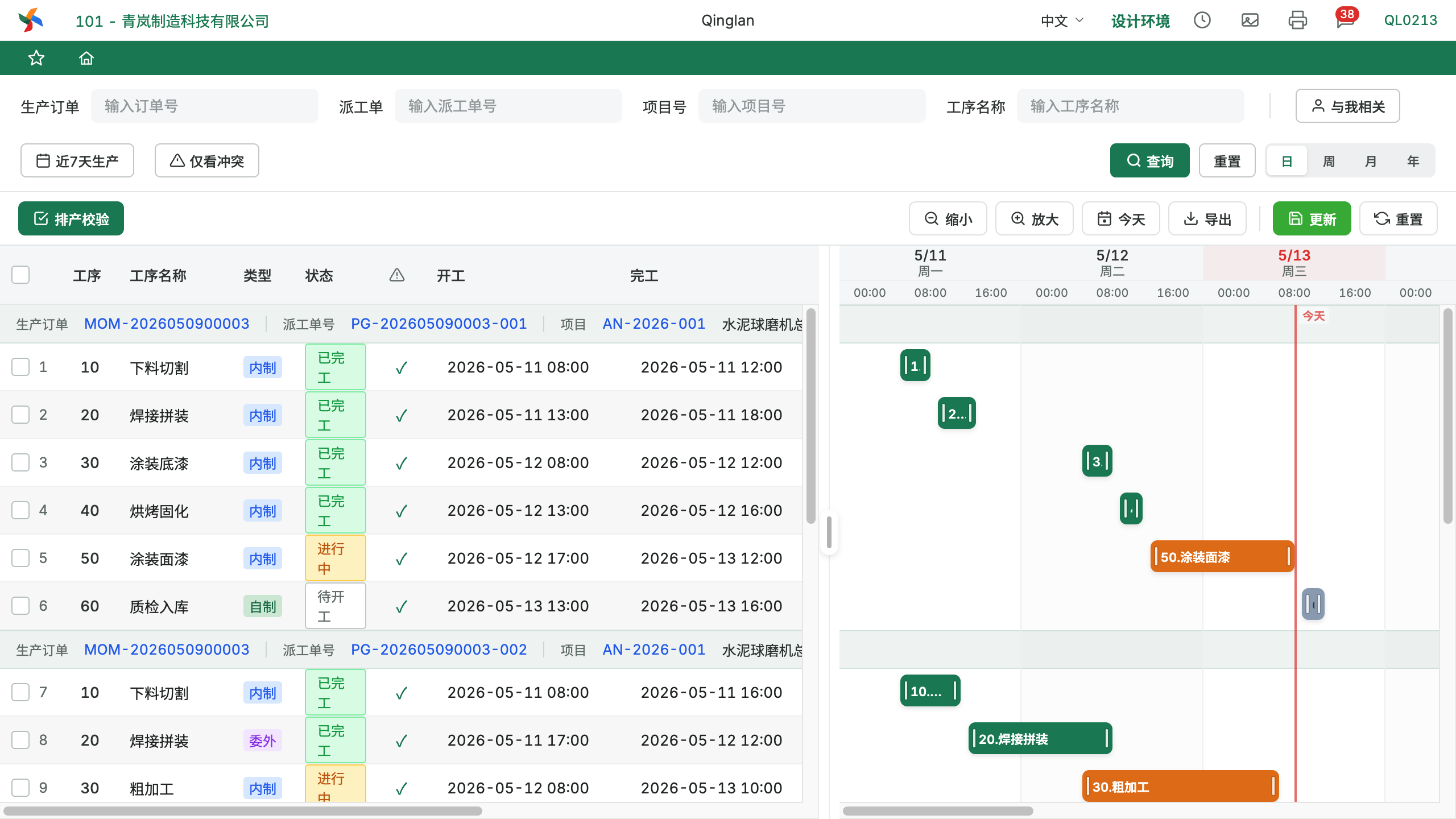Click the panel splitter handle between table and Gantt
Image resolution: width=1456 pixels, height=819 pixels.
(x=829, y=532)
